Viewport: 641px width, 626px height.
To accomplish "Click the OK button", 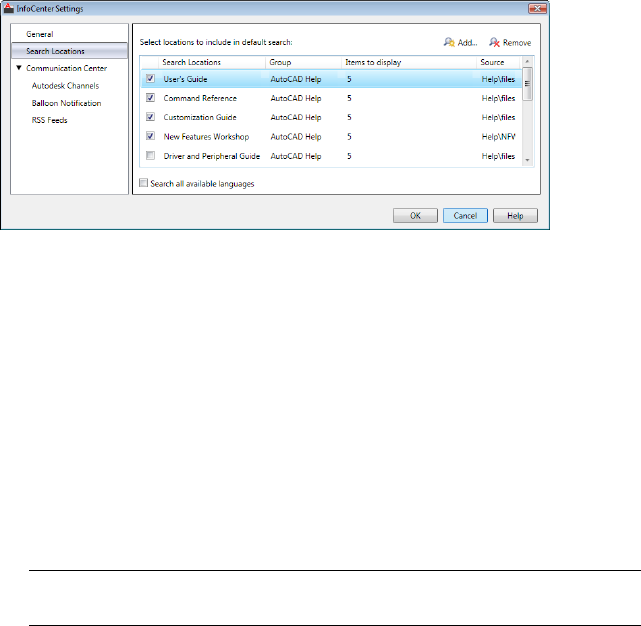I will (x=415, y=216).
